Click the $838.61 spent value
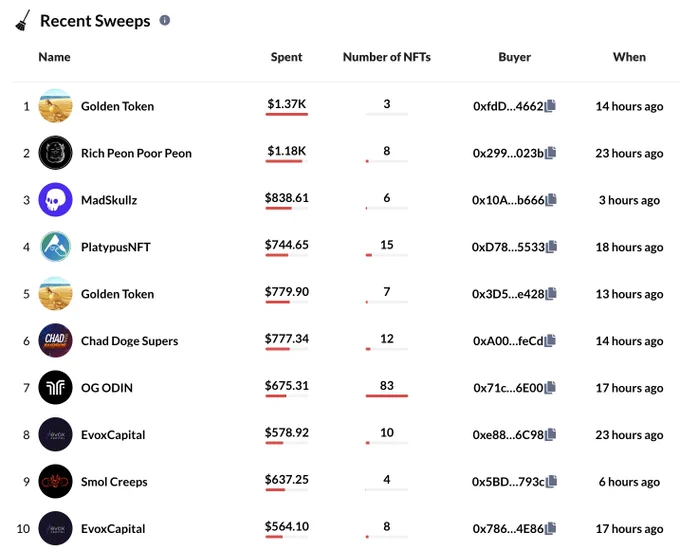This screenshot has height=551, width=680. (x=287, y=198)
